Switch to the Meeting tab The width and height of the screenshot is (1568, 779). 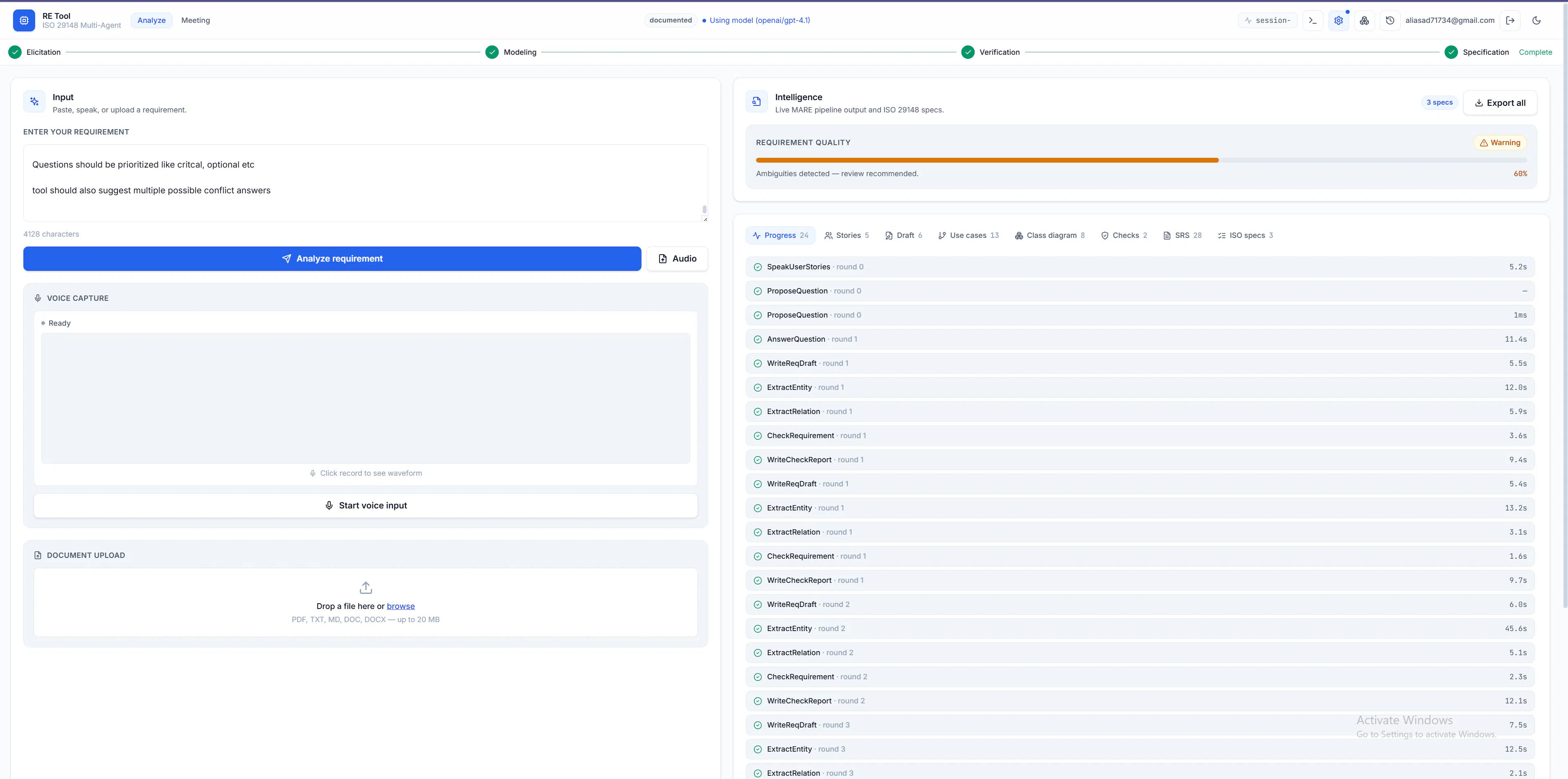[x=195, y=20]
